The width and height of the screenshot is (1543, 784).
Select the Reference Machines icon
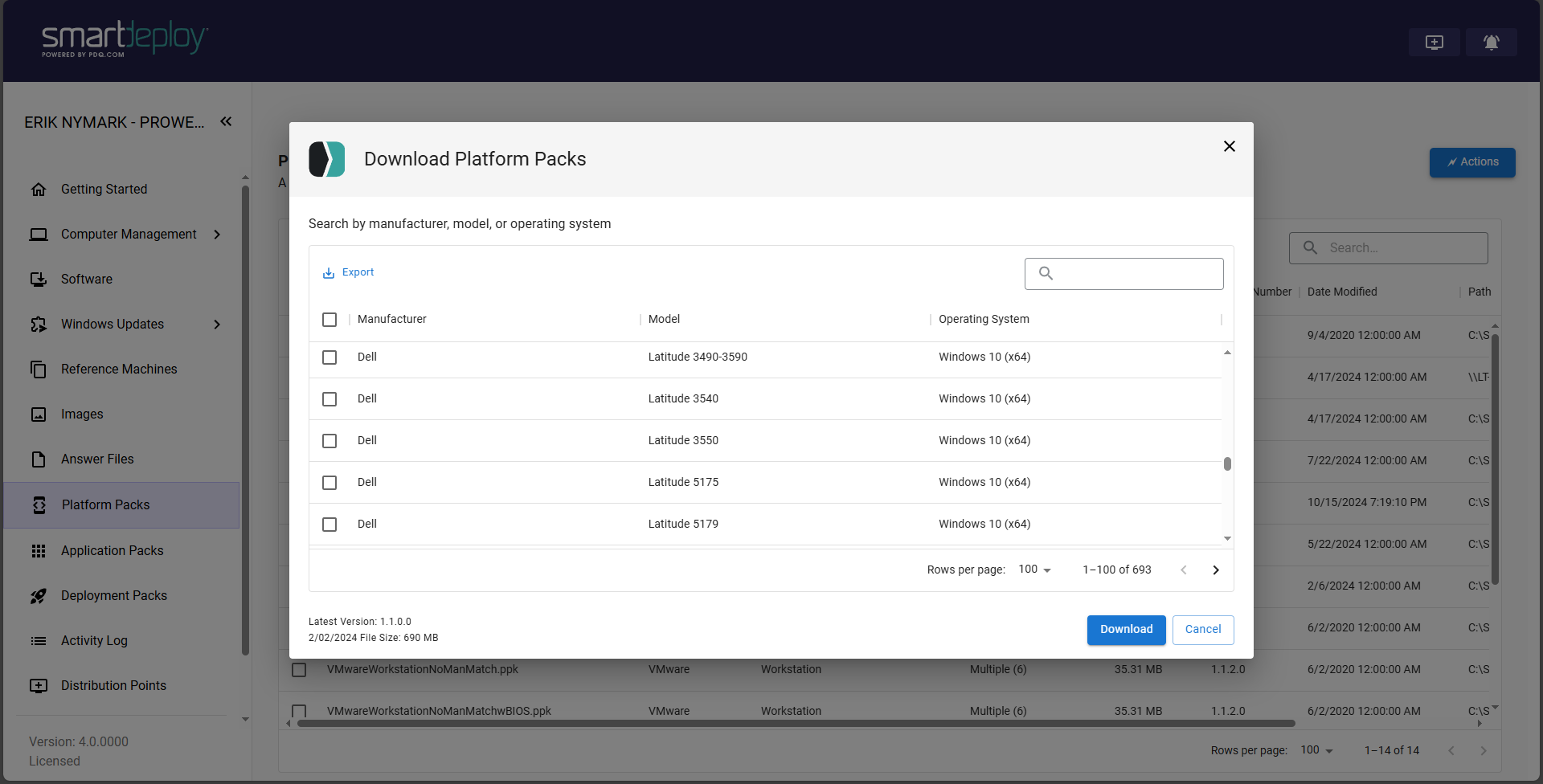(39, 369)
